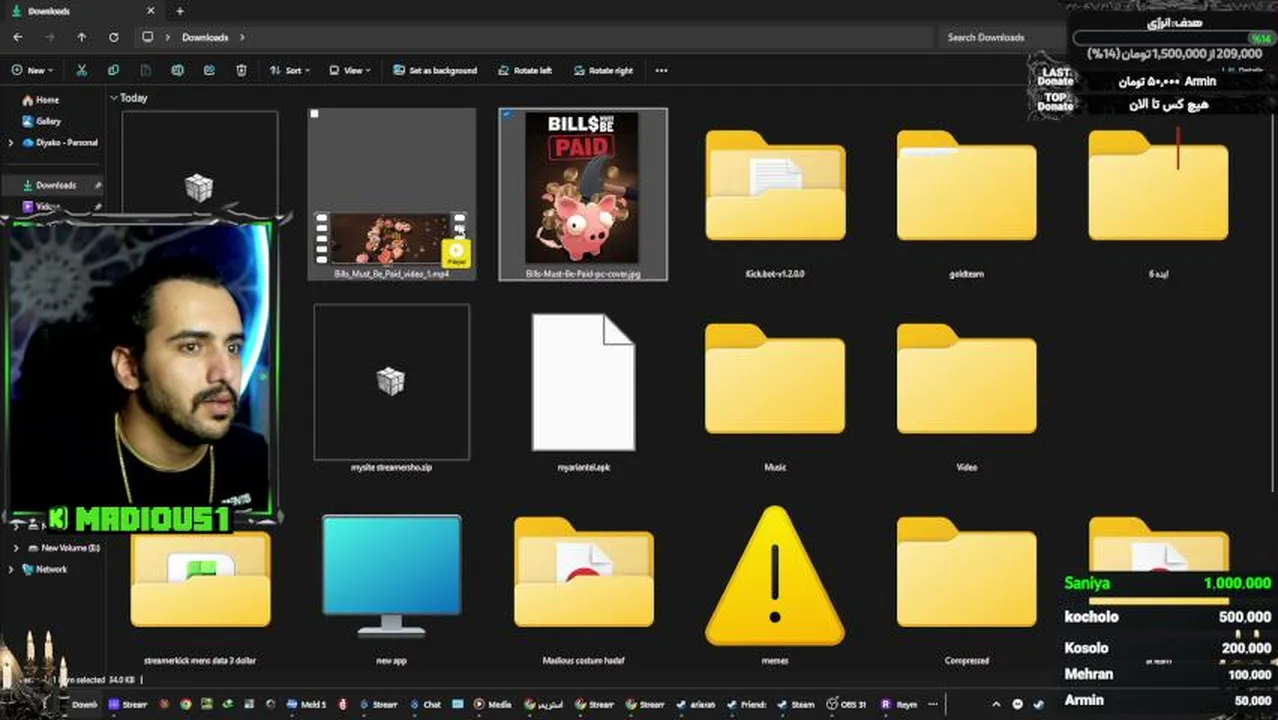1278x720 pixels.
Task: Click the Share icon in toolbar
Action: pos(209,71)
